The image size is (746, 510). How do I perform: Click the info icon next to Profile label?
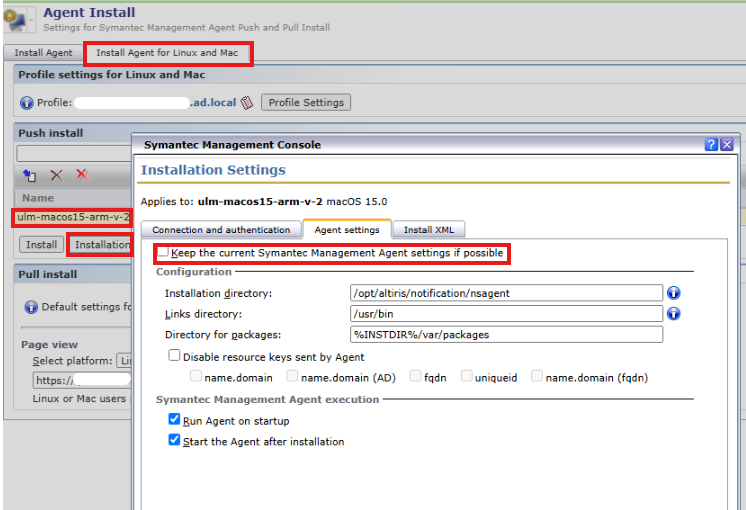click(27, 103)
